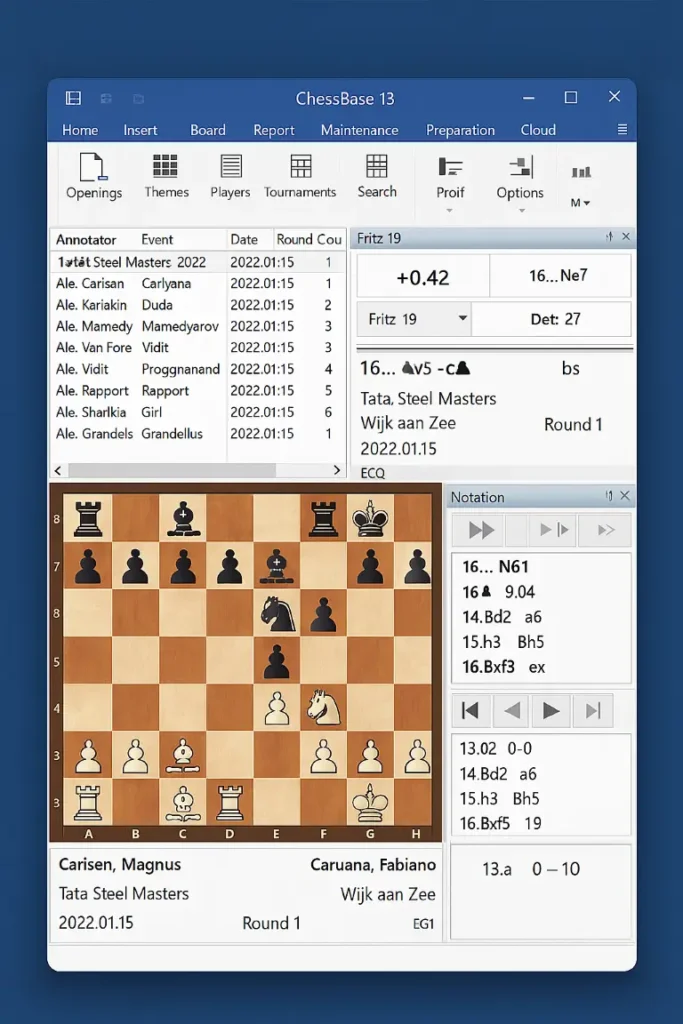
Task: Open the Report tab
Action: [x=274, y=130]
